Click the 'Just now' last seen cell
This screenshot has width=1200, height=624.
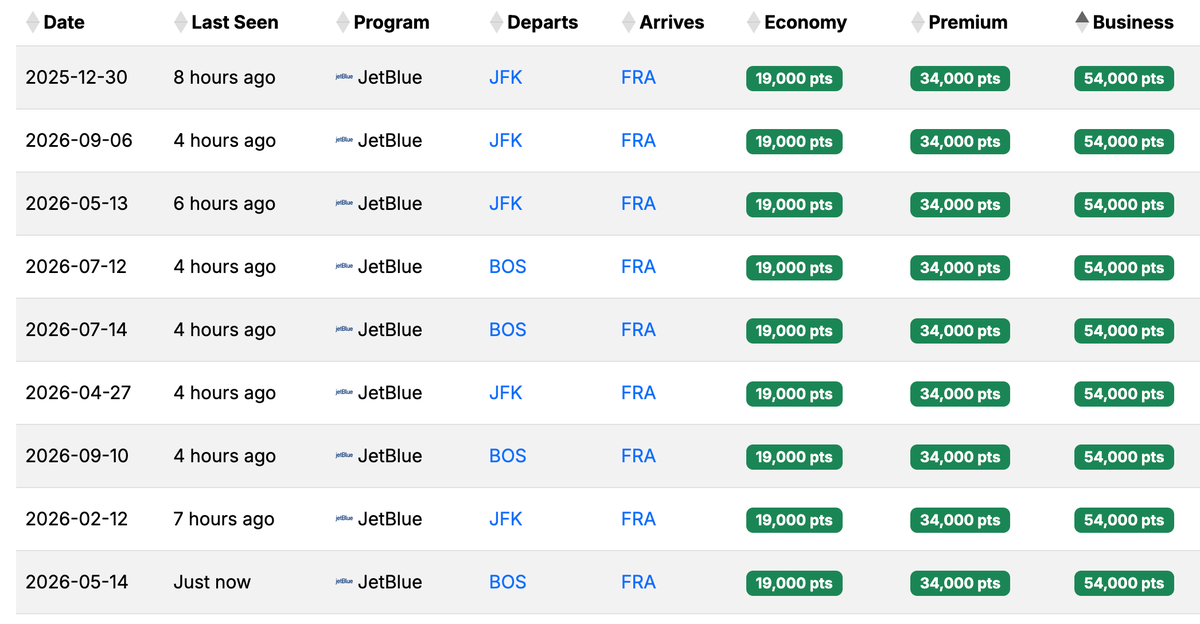click(212, 582)
